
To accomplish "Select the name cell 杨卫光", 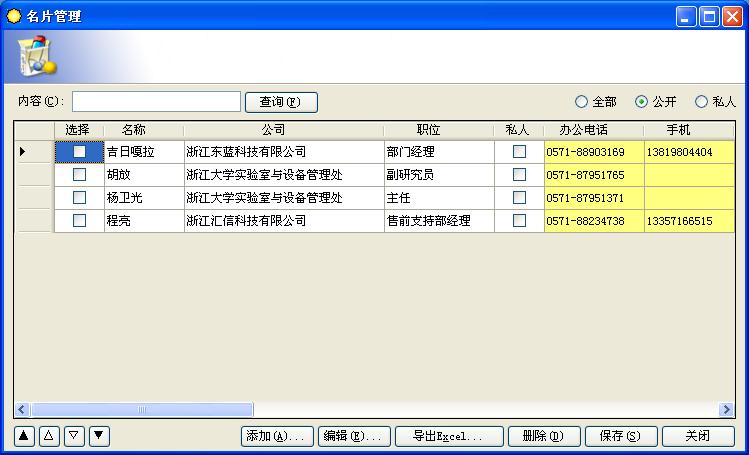I will [144, 198].
